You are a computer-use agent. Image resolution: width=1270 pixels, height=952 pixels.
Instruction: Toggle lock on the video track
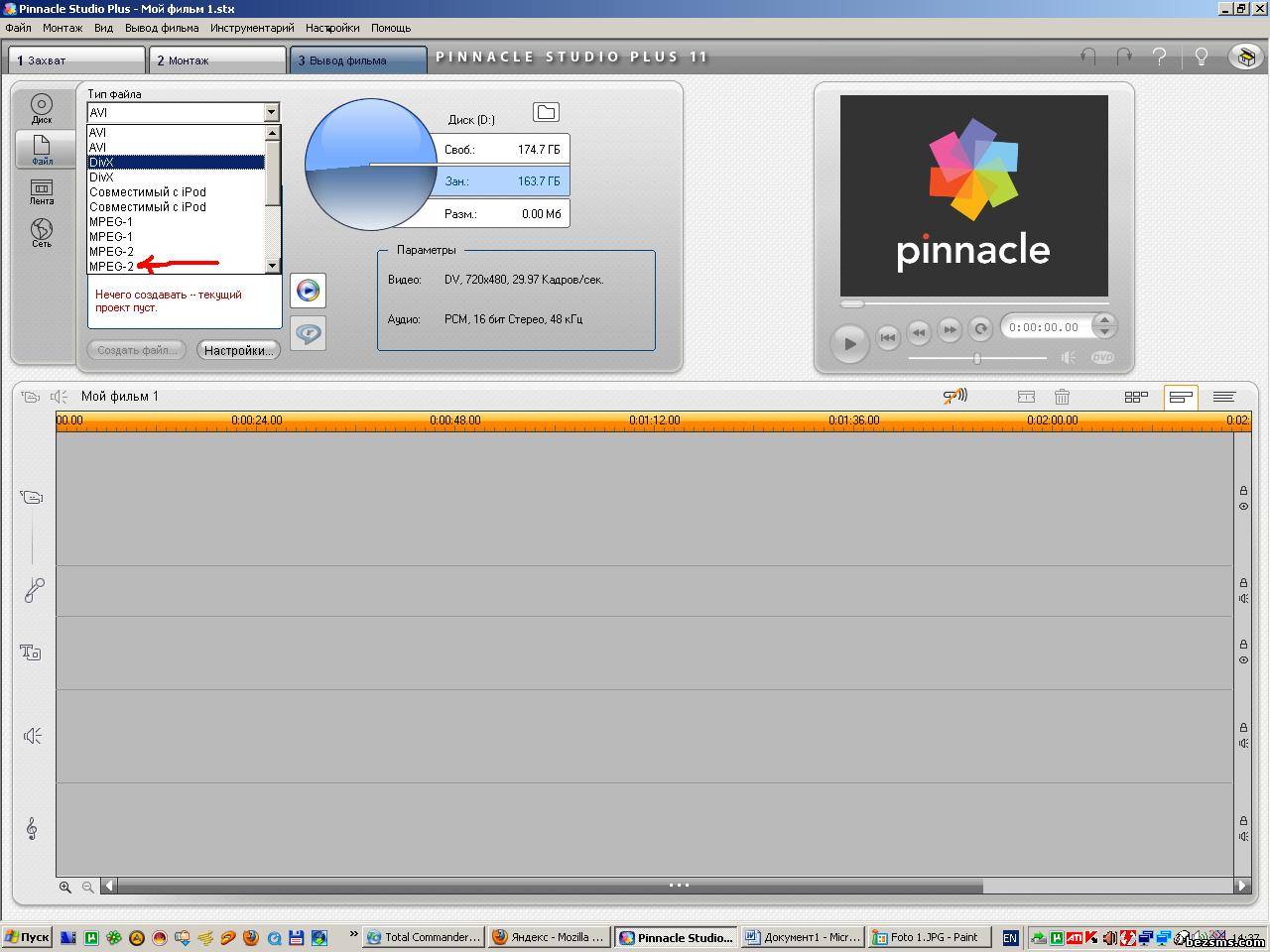[1243, 490]
